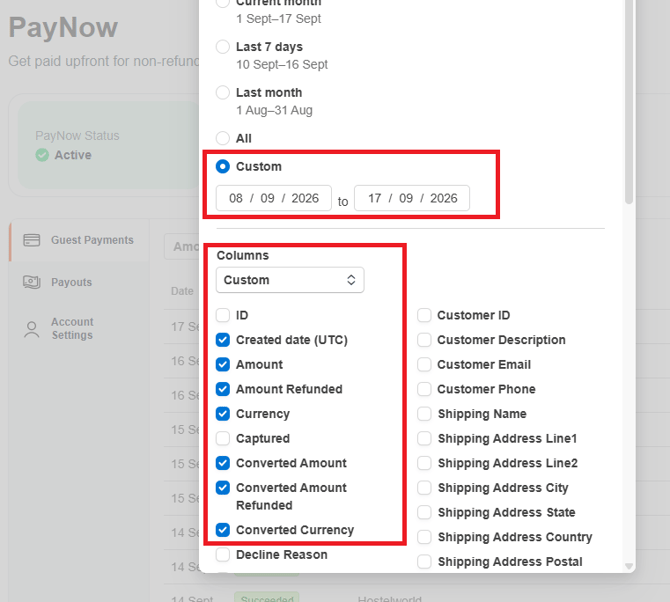Tick the Shipping Address Postal checkbox
This screenshot has width=670, height=602.
[424, 561]
